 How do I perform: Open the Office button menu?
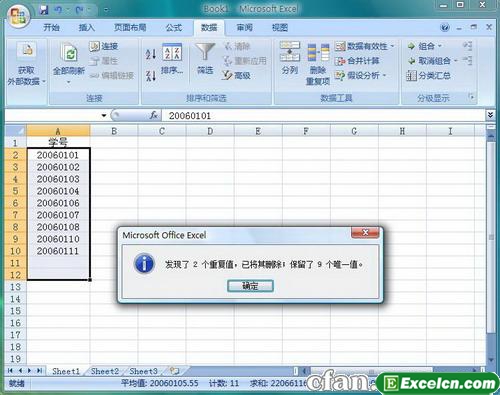[18, 16]
